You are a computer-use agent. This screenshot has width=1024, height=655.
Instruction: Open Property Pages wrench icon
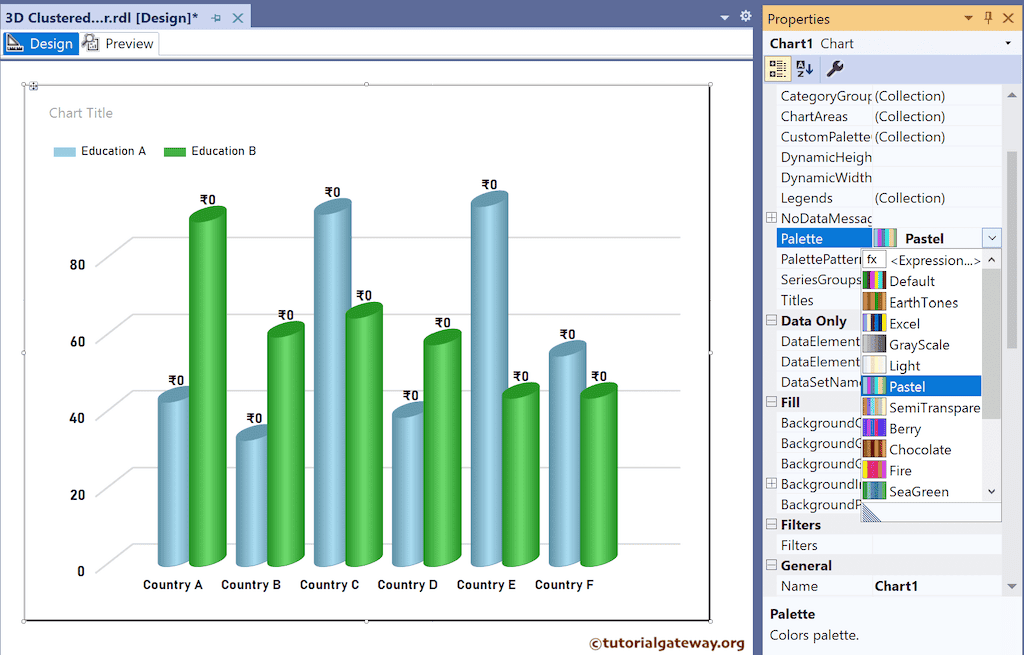(835, 69)
